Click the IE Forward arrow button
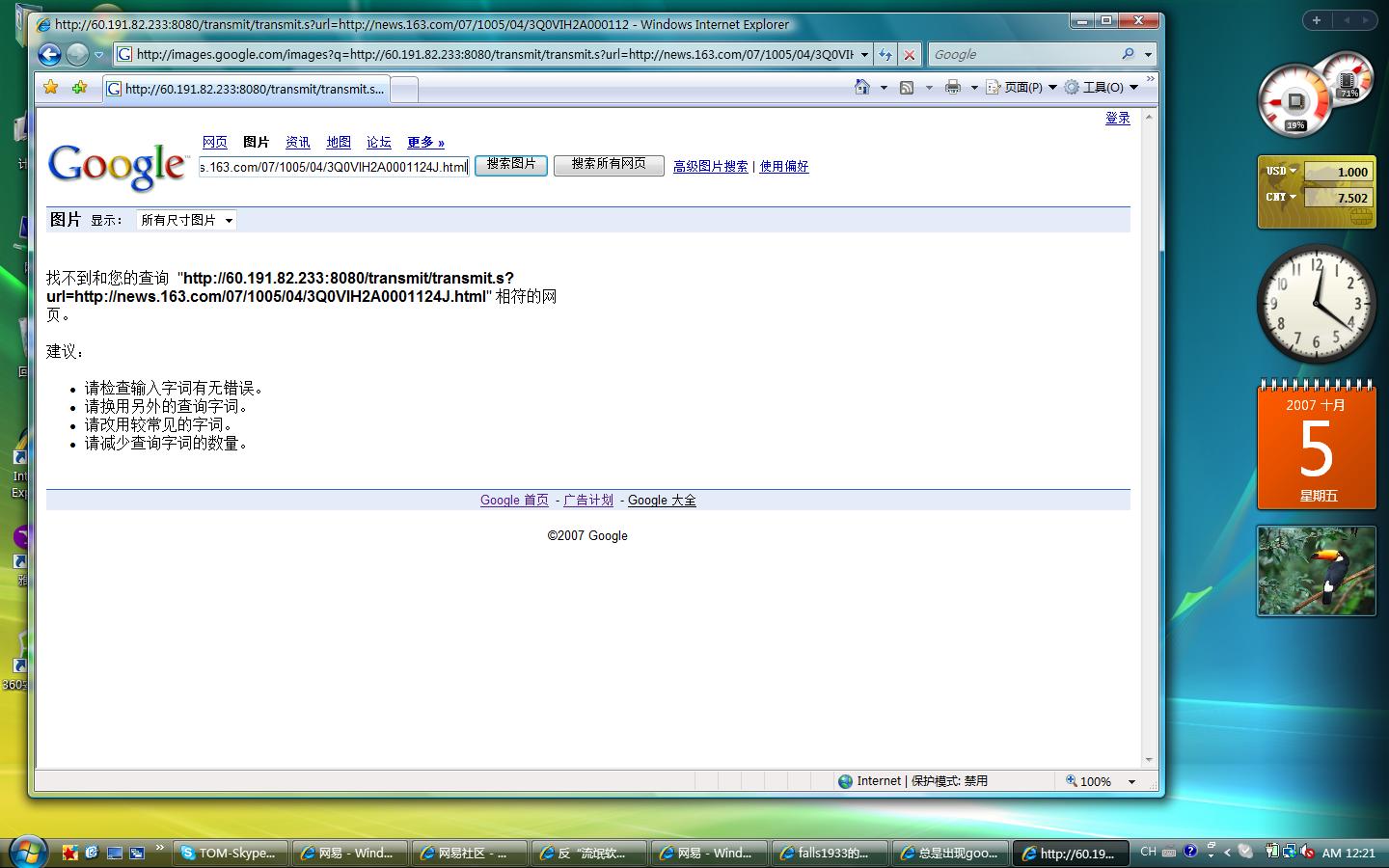 pyautogui.click(x=77, y=55)
